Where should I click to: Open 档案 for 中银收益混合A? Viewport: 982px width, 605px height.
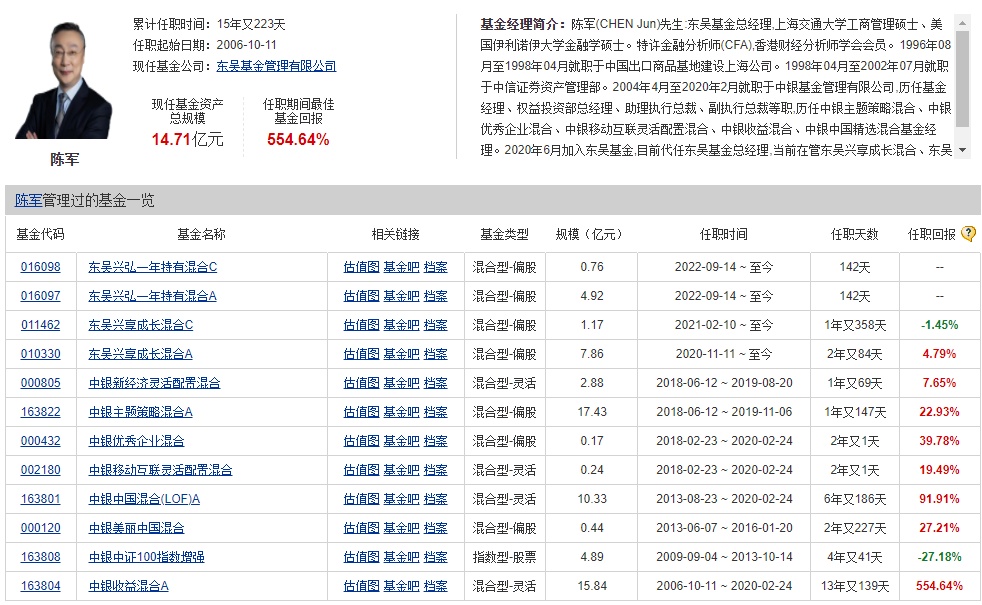pyautogui.click(x=435, y=586)
